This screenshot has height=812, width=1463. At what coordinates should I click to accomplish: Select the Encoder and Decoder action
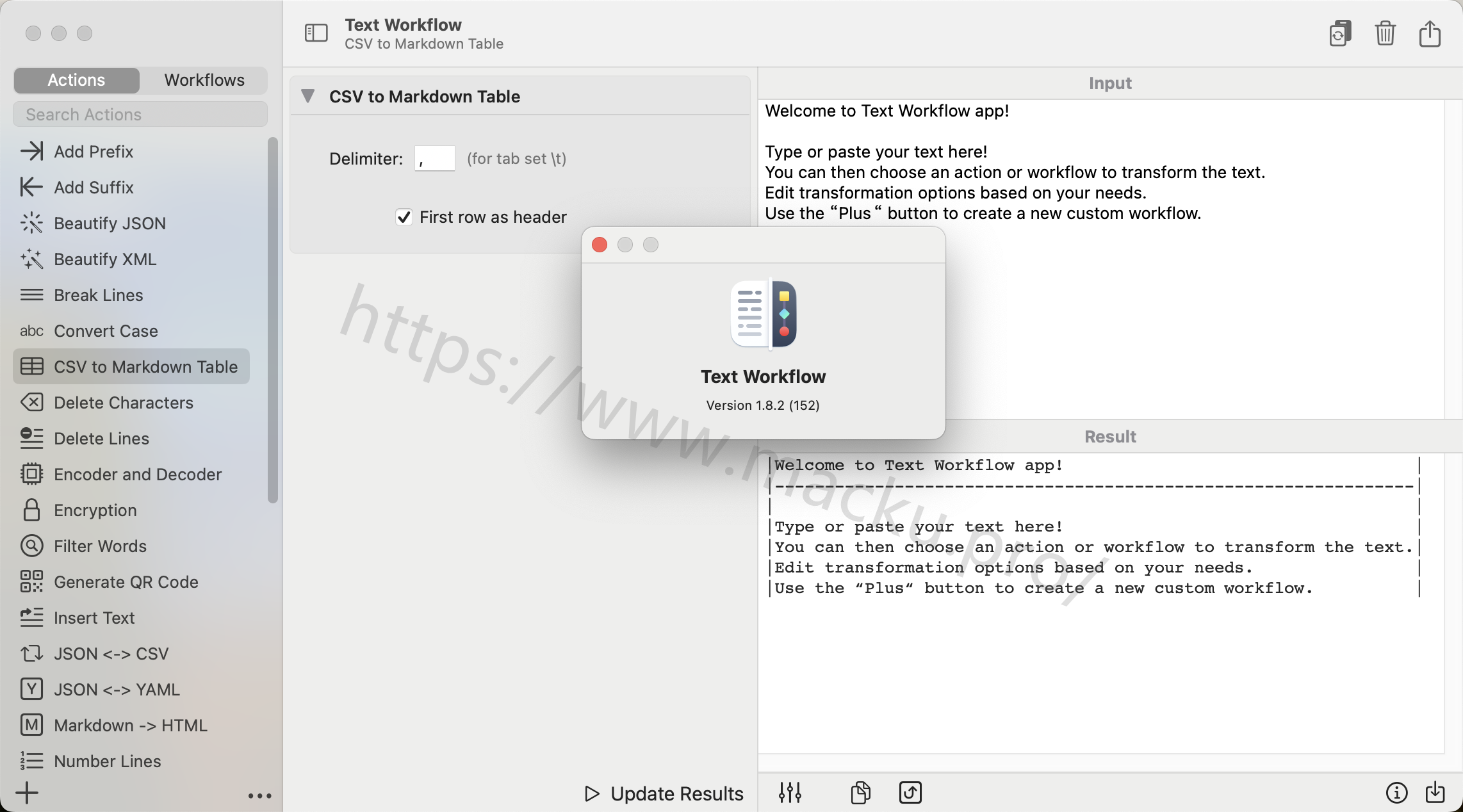pos(131,474)
